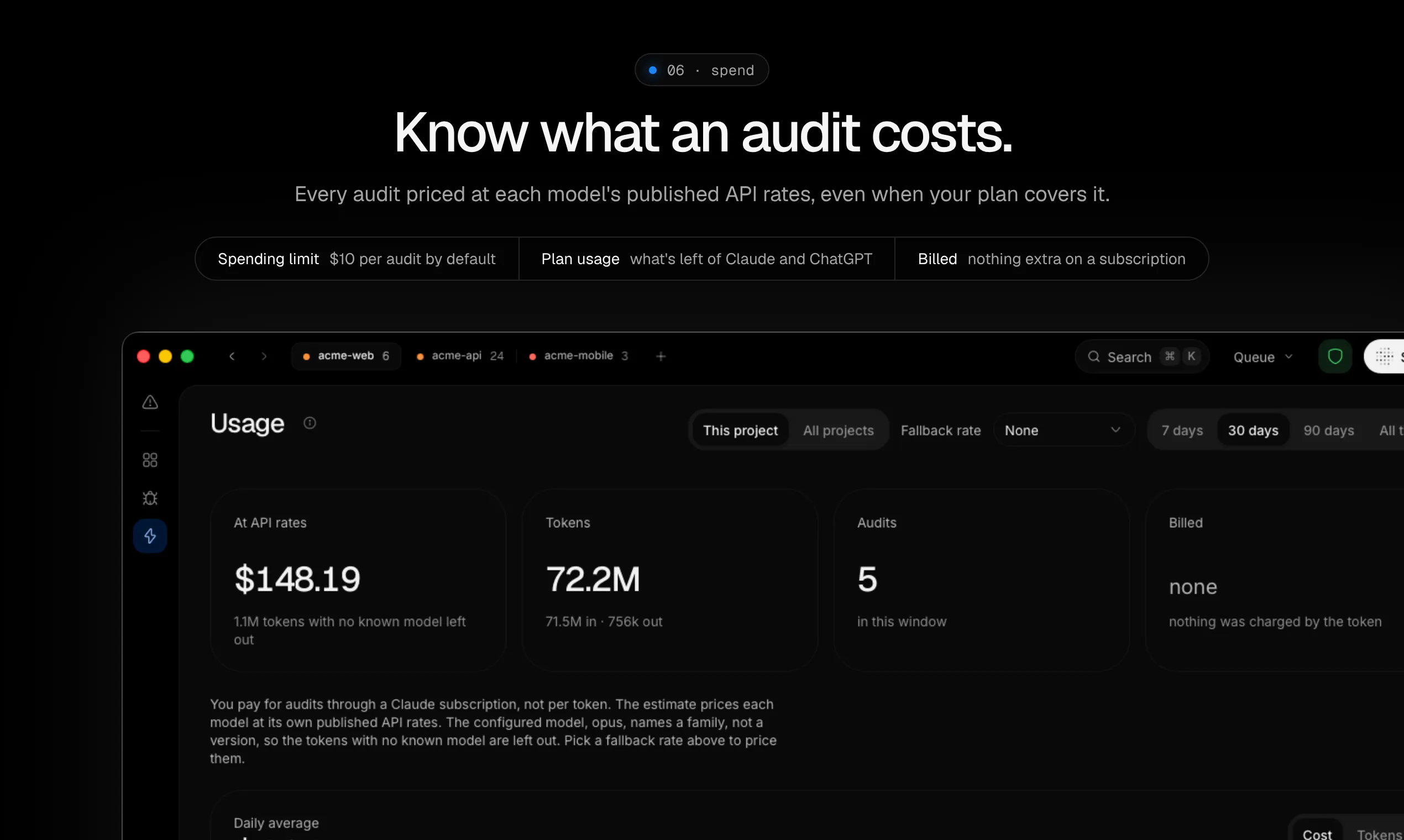Choose the 90 days range
This screenshot has height=840, width=1404.
pyautogui.click(x=1329, y=430)
